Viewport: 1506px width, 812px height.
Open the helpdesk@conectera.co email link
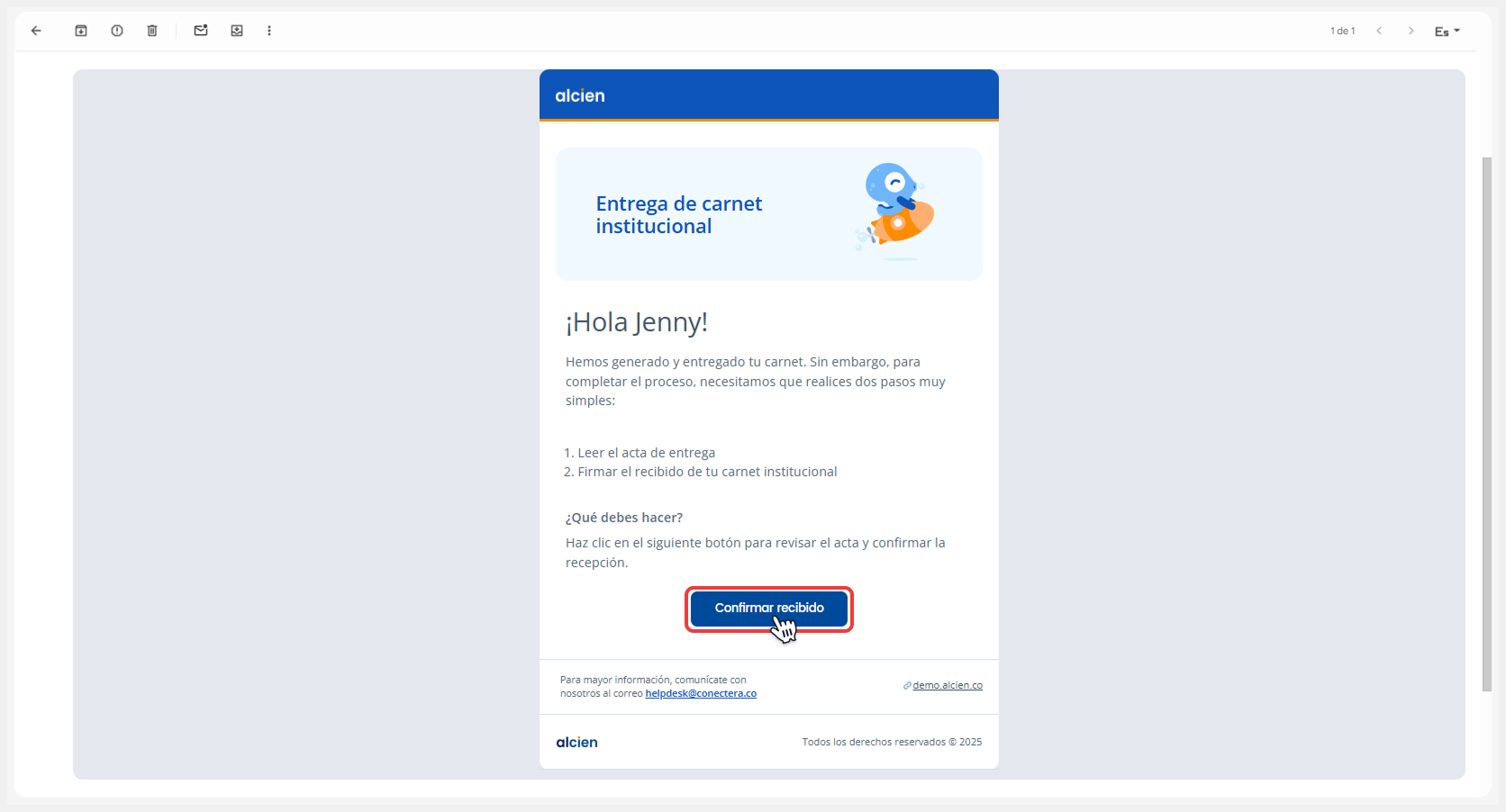[701, 693]
